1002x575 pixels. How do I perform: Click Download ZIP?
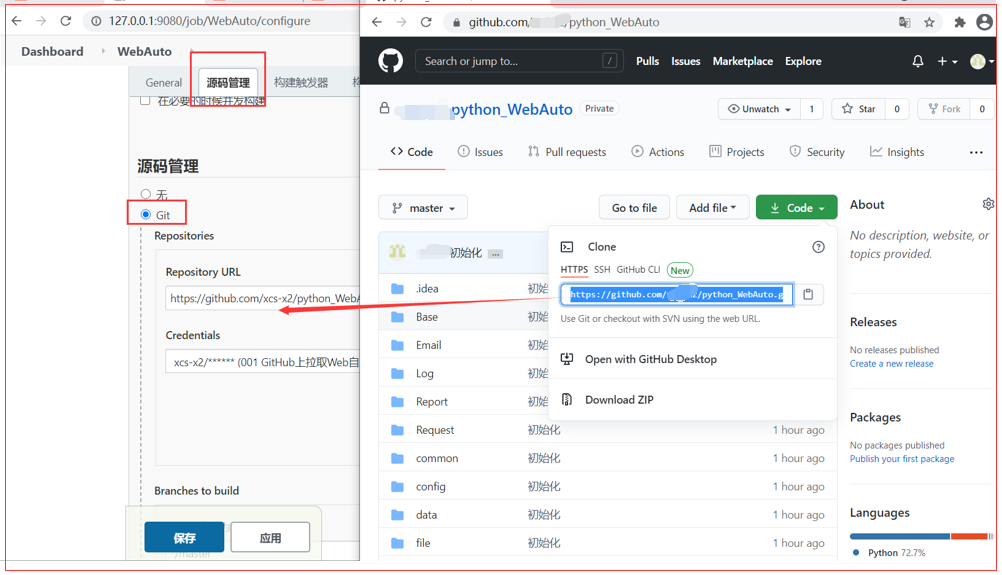(619, 400)
